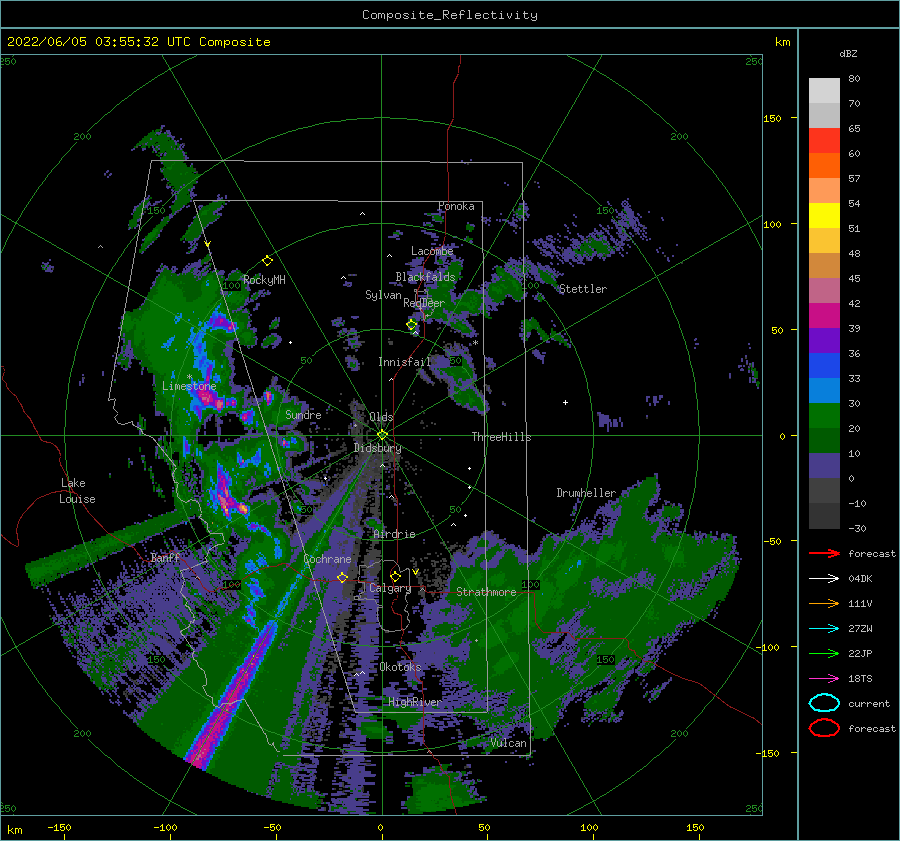Click the HighRiver town label
Image resolution: width=900 pixels, height=841 pixels.
[414, 702]
